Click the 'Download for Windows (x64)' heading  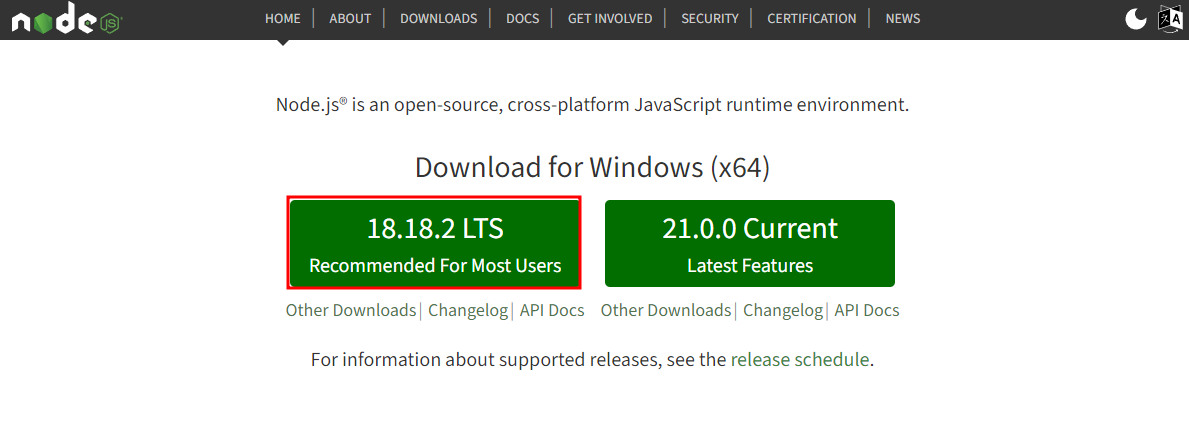[592, 168]
